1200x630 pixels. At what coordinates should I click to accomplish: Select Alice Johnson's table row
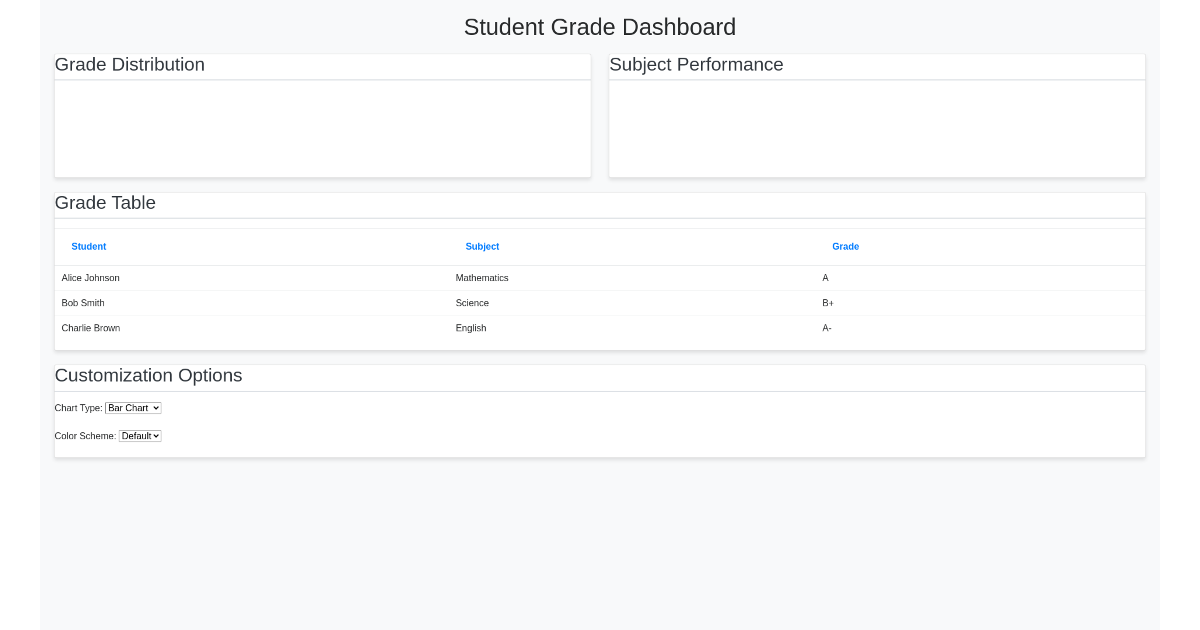[90, 278]
